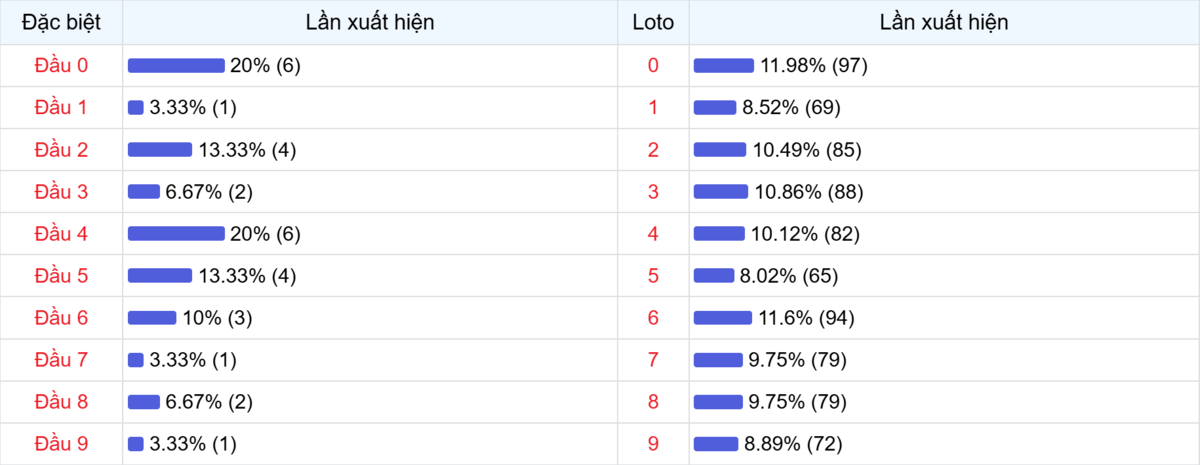Viewport: 1200px width, 465px height.
Task: Click the Loto number 3 label
Action: point(653,191)
